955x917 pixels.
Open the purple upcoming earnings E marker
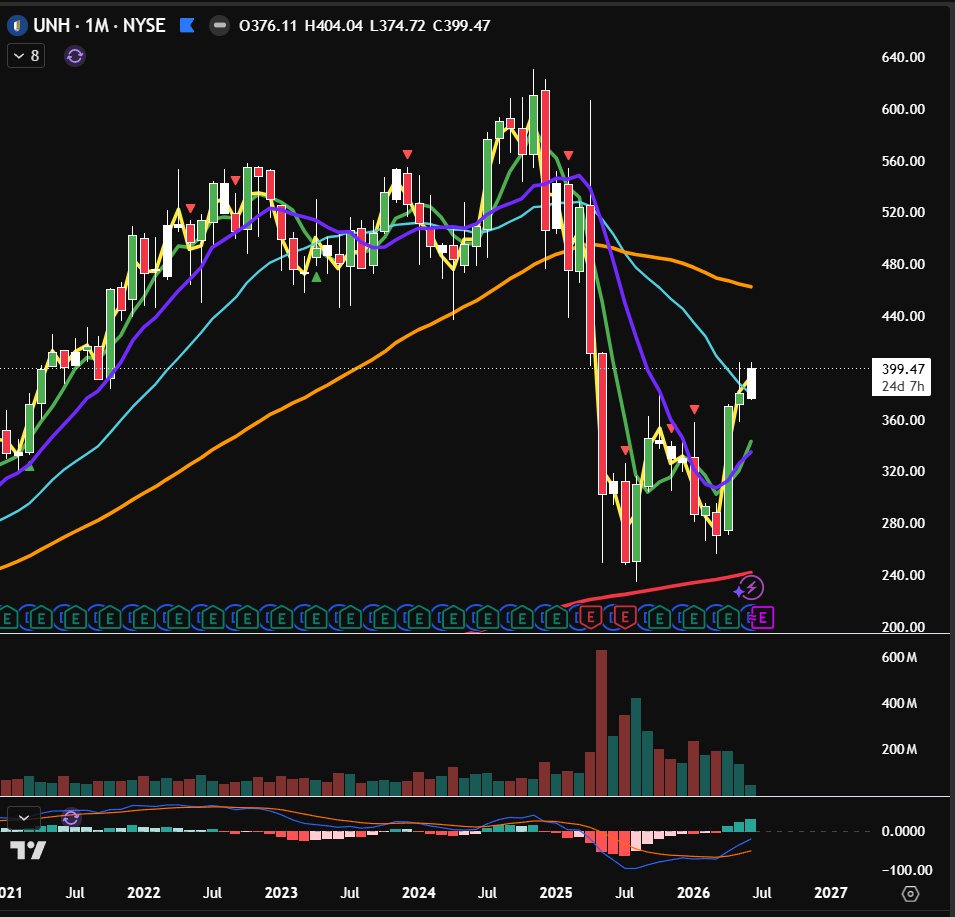point(763,618)
